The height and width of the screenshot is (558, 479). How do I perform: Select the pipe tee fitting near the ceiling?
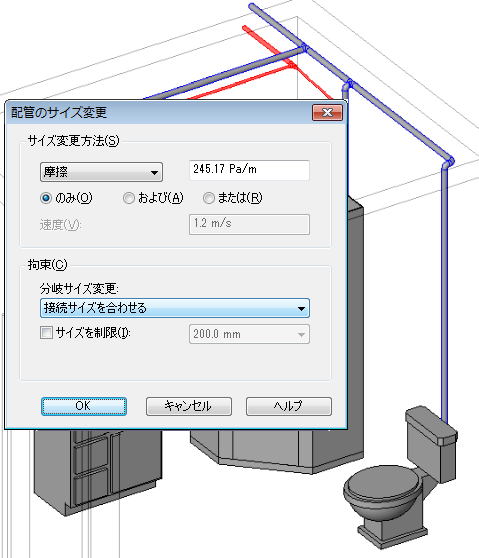point(305,48)
